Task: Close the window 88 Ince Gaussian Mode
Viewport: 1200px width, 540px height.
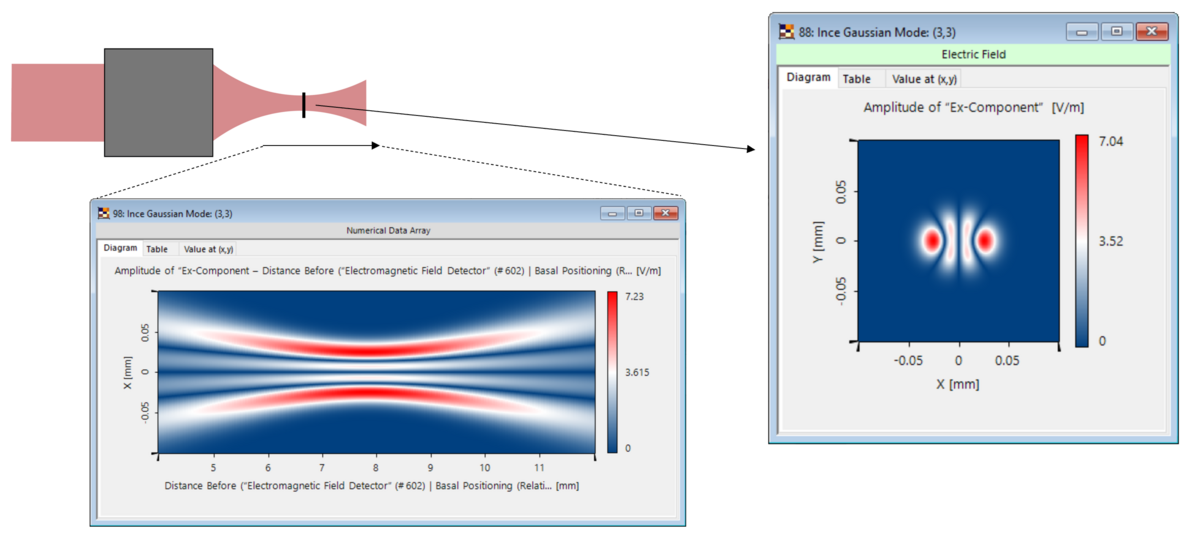Action: pos(1151,31)
